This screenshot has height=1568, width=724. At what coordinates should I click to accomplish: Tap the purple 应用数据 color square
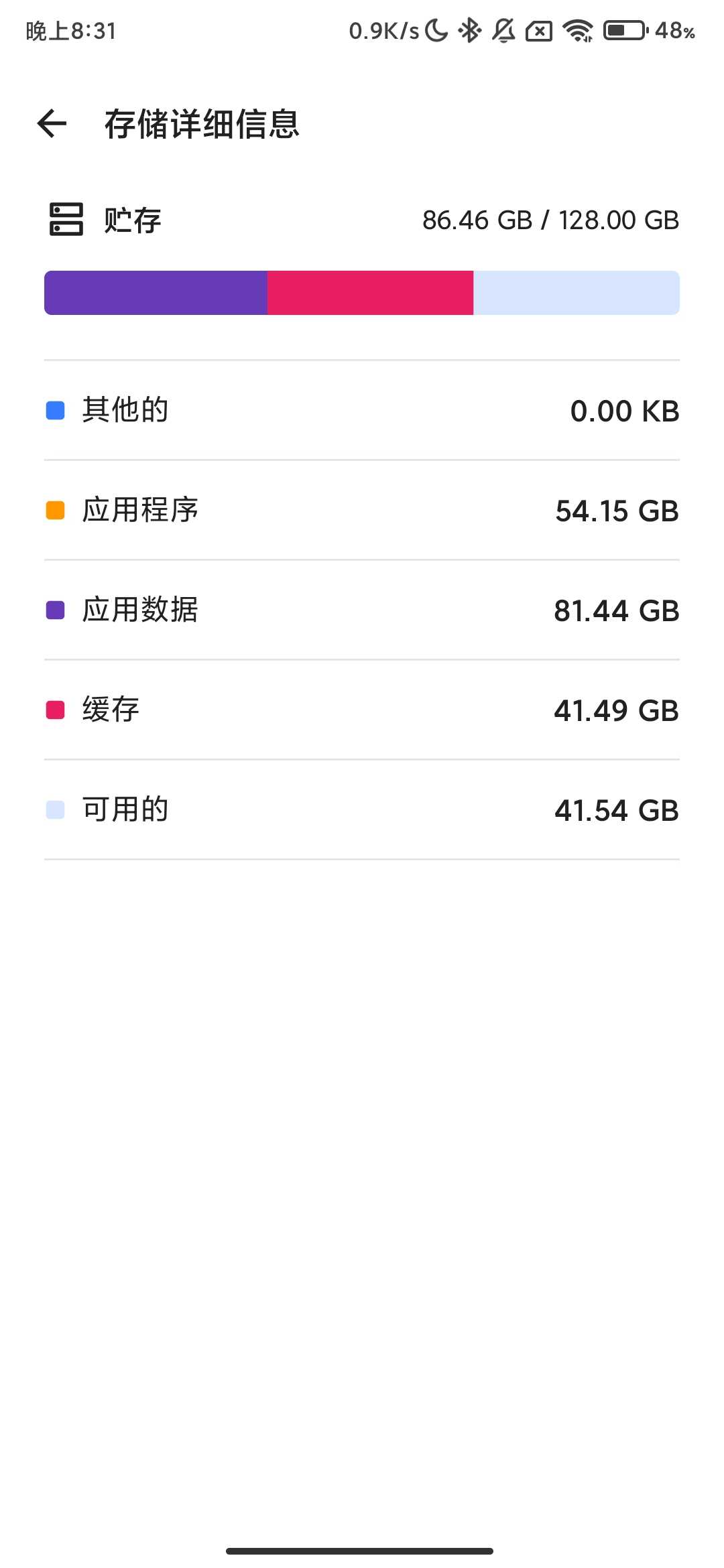coord(55,610)
